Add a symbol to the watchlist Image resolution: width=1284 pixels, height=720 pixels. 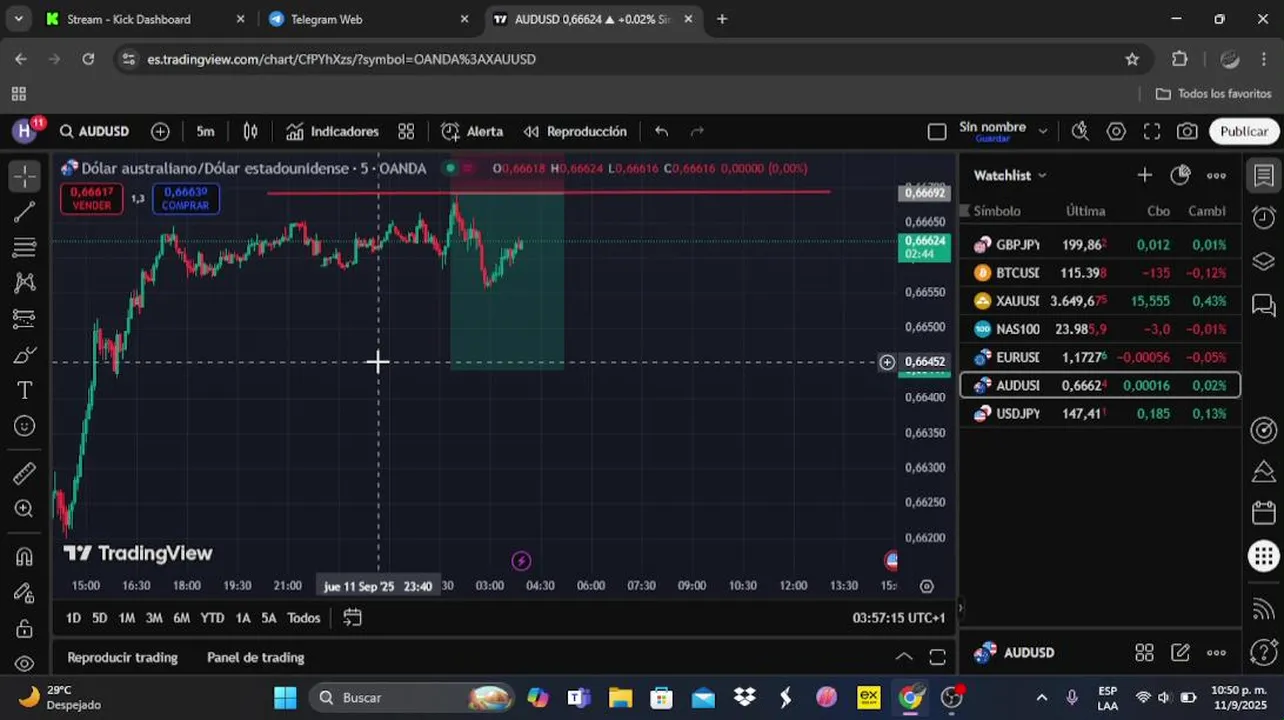coord(1144,175)
